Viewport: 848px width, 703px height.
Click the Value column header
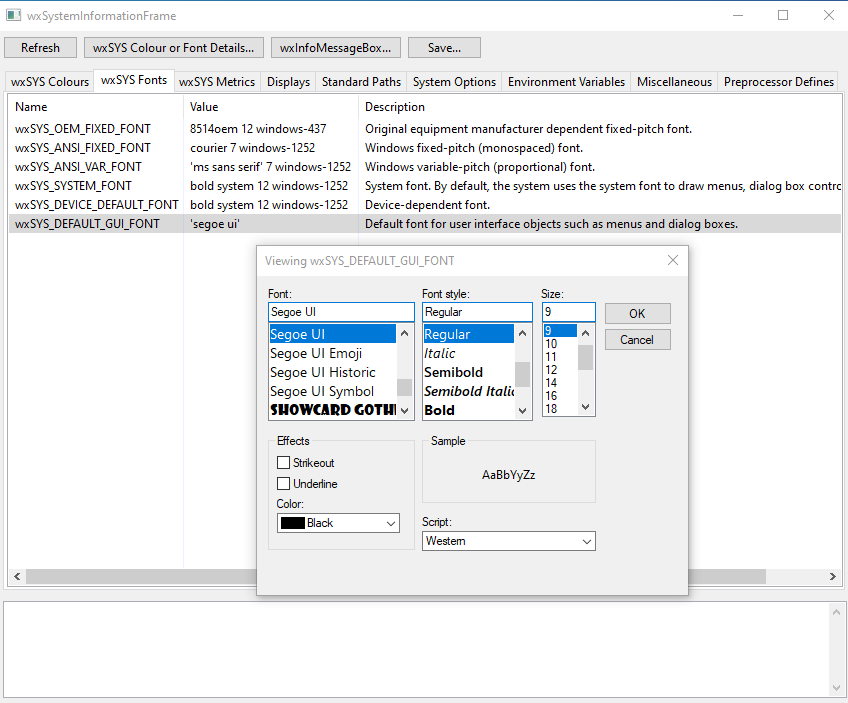click(x=271, y=107)
